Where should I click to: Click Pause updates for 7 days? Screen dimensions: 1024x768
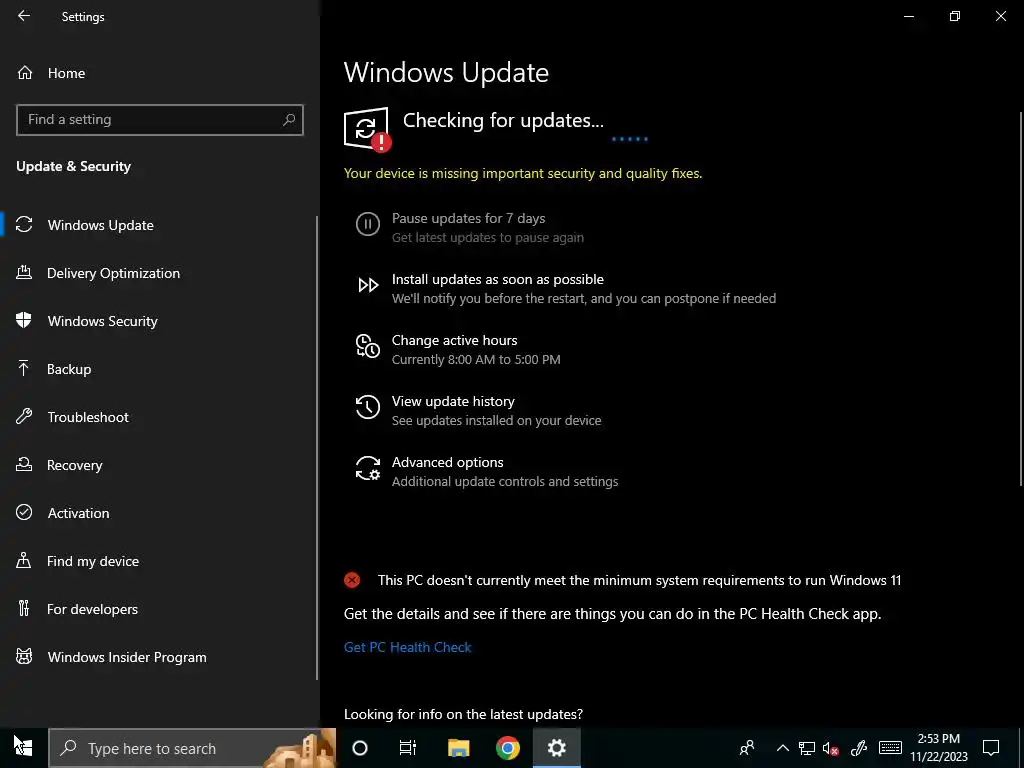[x=468, y=218]
